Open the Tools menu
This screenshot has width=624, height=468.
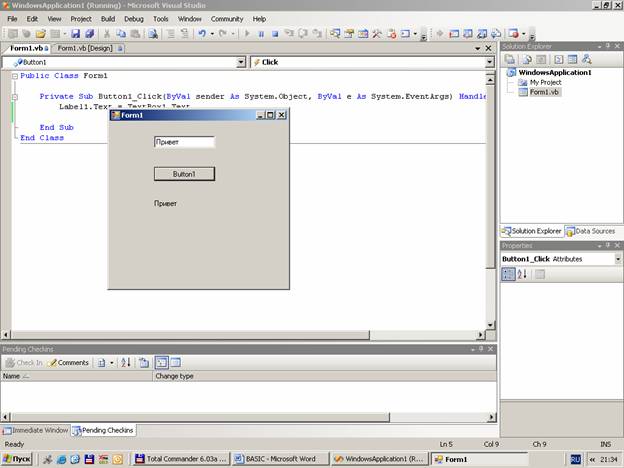coord(161,19)
